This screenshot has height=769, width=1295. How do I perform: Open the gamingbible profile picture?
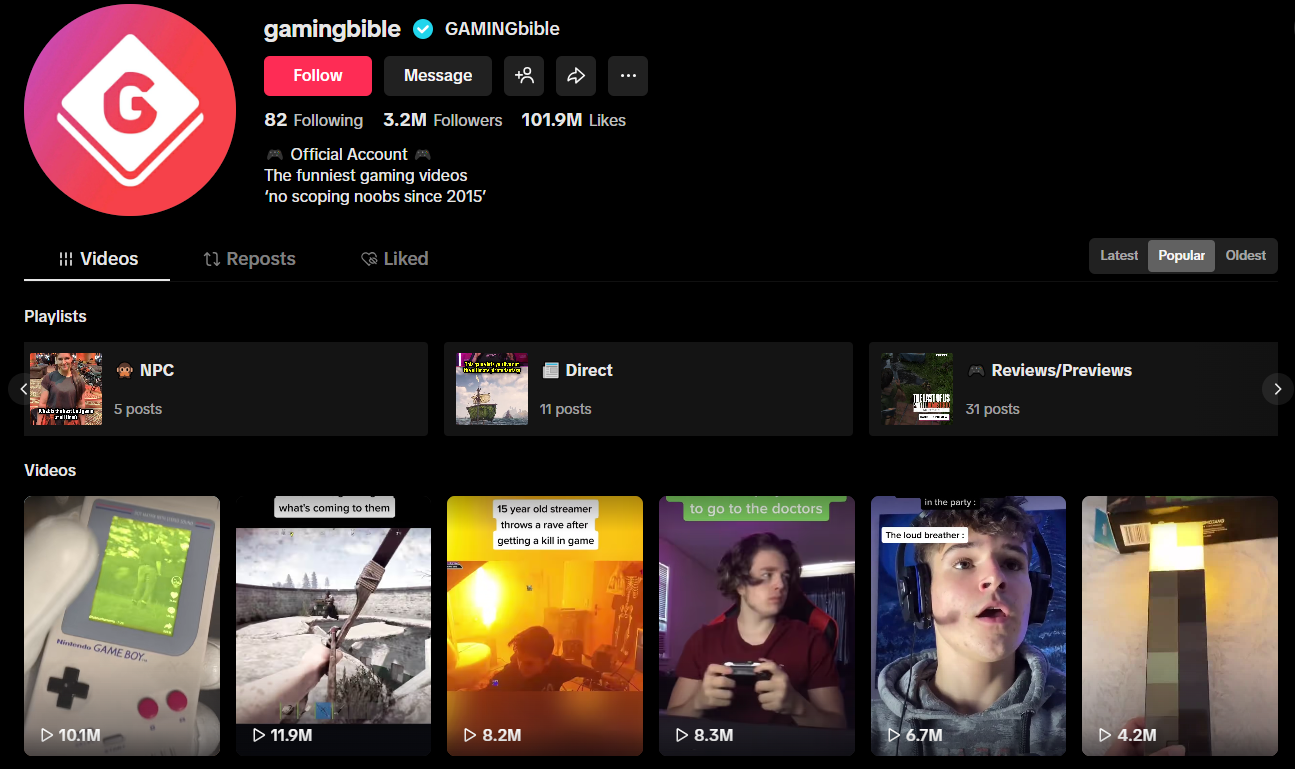pyautogui.click(x=130, y=111)
